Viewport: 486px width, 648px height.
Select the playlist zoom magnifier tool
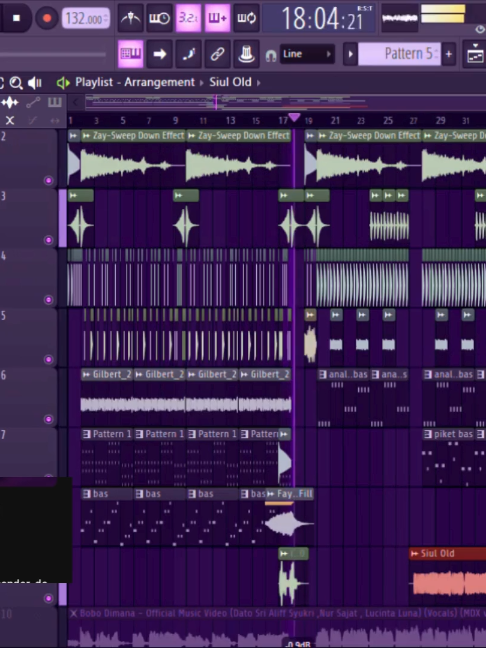16,83
